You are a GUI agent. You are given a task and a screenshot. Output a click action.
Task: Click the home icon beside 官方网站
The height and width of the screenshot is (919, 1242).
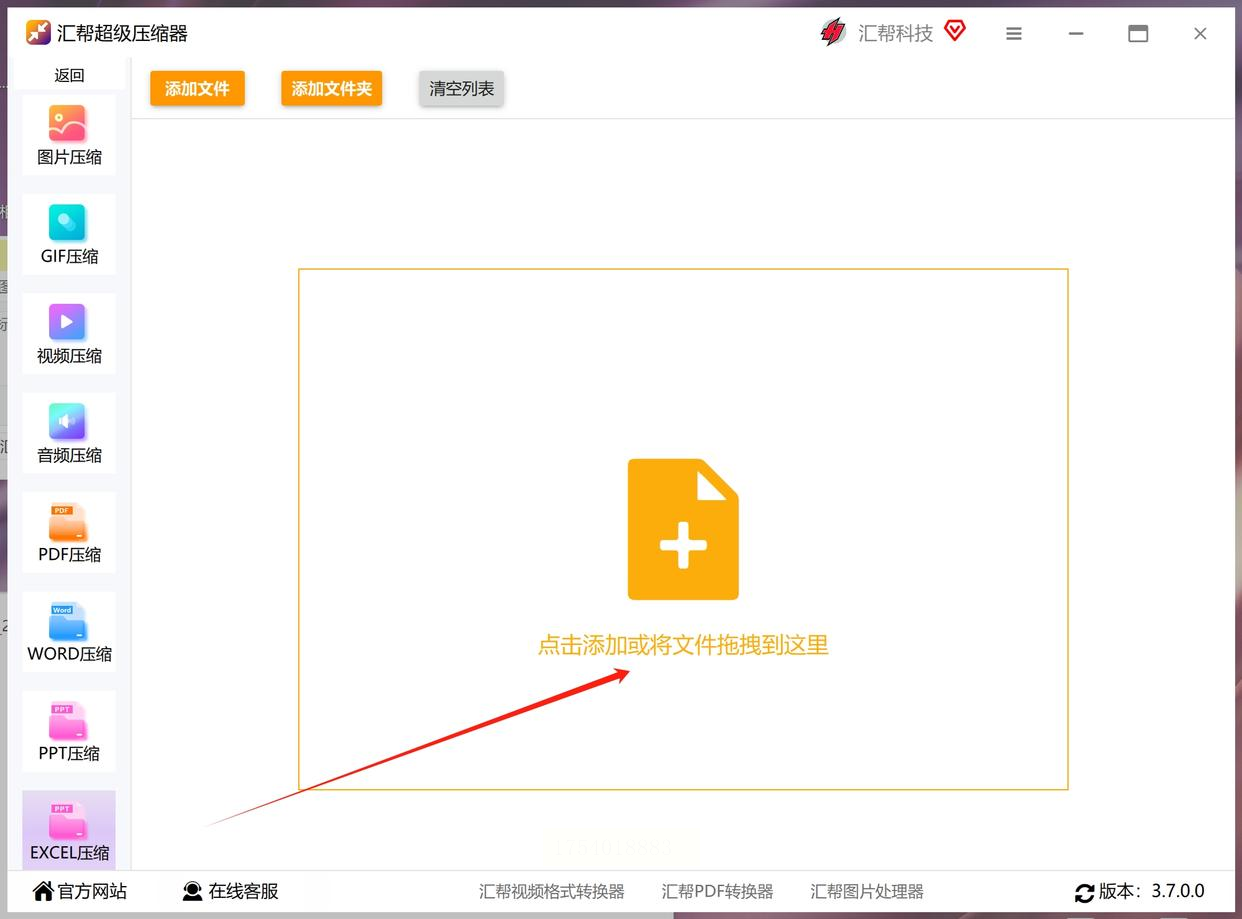point(43,891)
